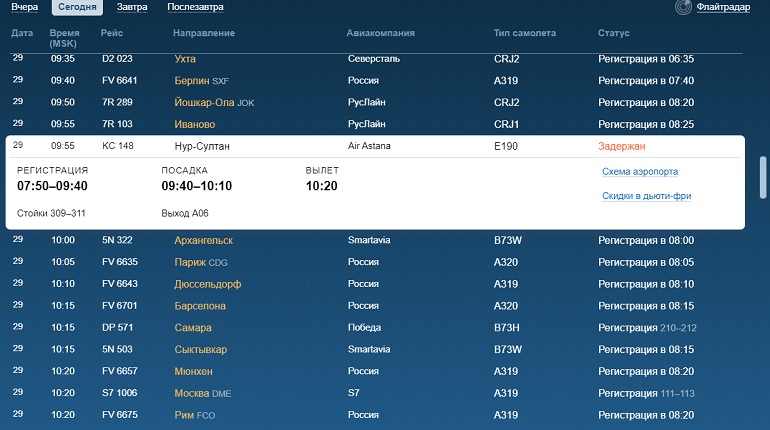The height and width of the screenshot is (430, 770).
Task: Expand the Берлин SXF flight row
Action: [375, 81]
